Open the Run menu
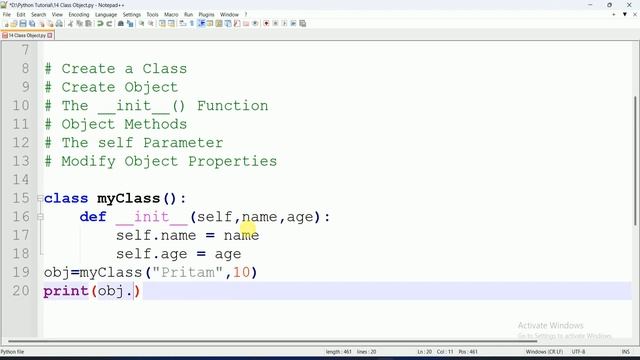The height and width of the screenshot is (360, 640). tap(188, 14)
